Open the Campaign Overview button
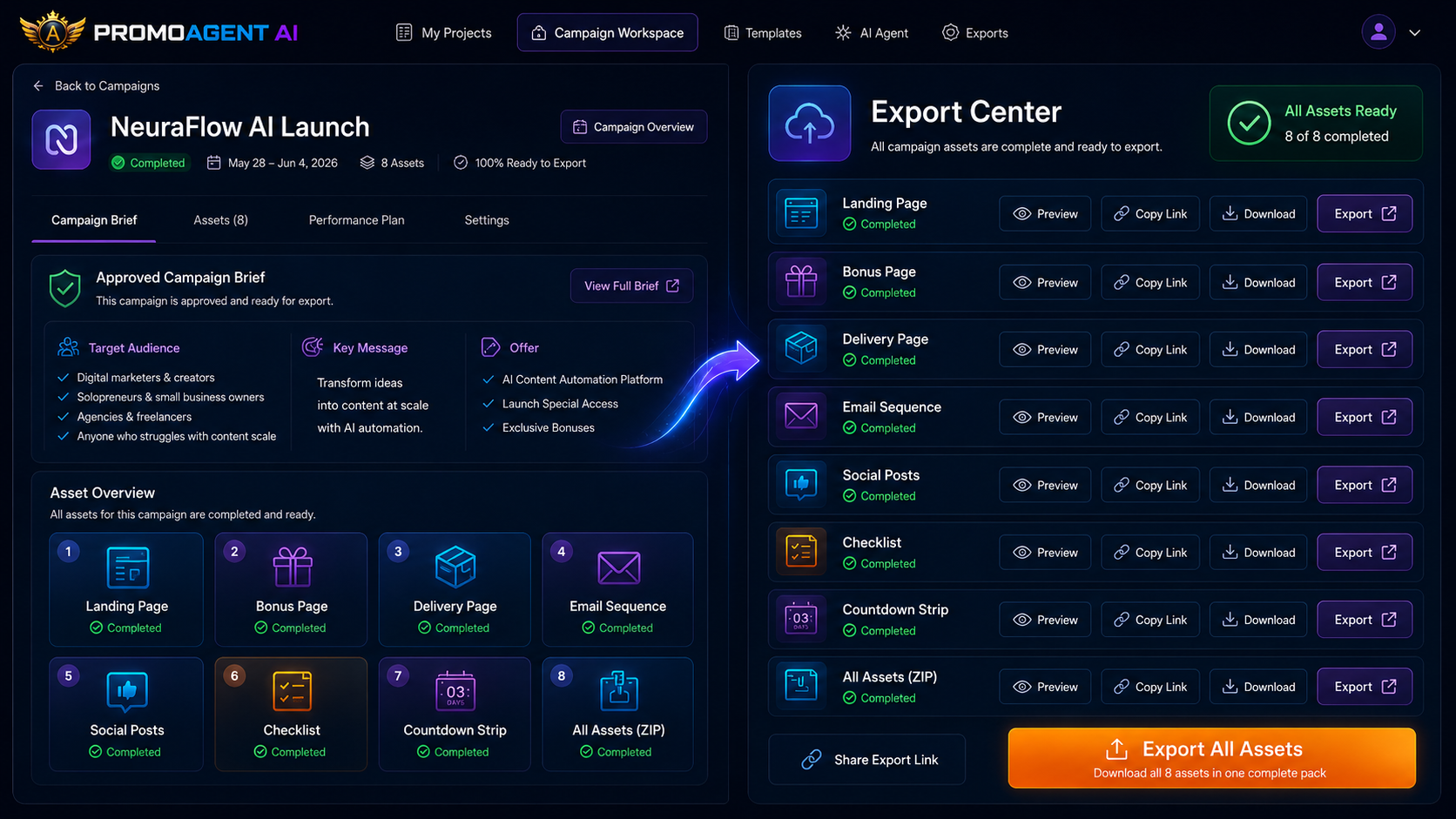The height and width of the screenshot is (819, 1456). click(x=634, y=127)
